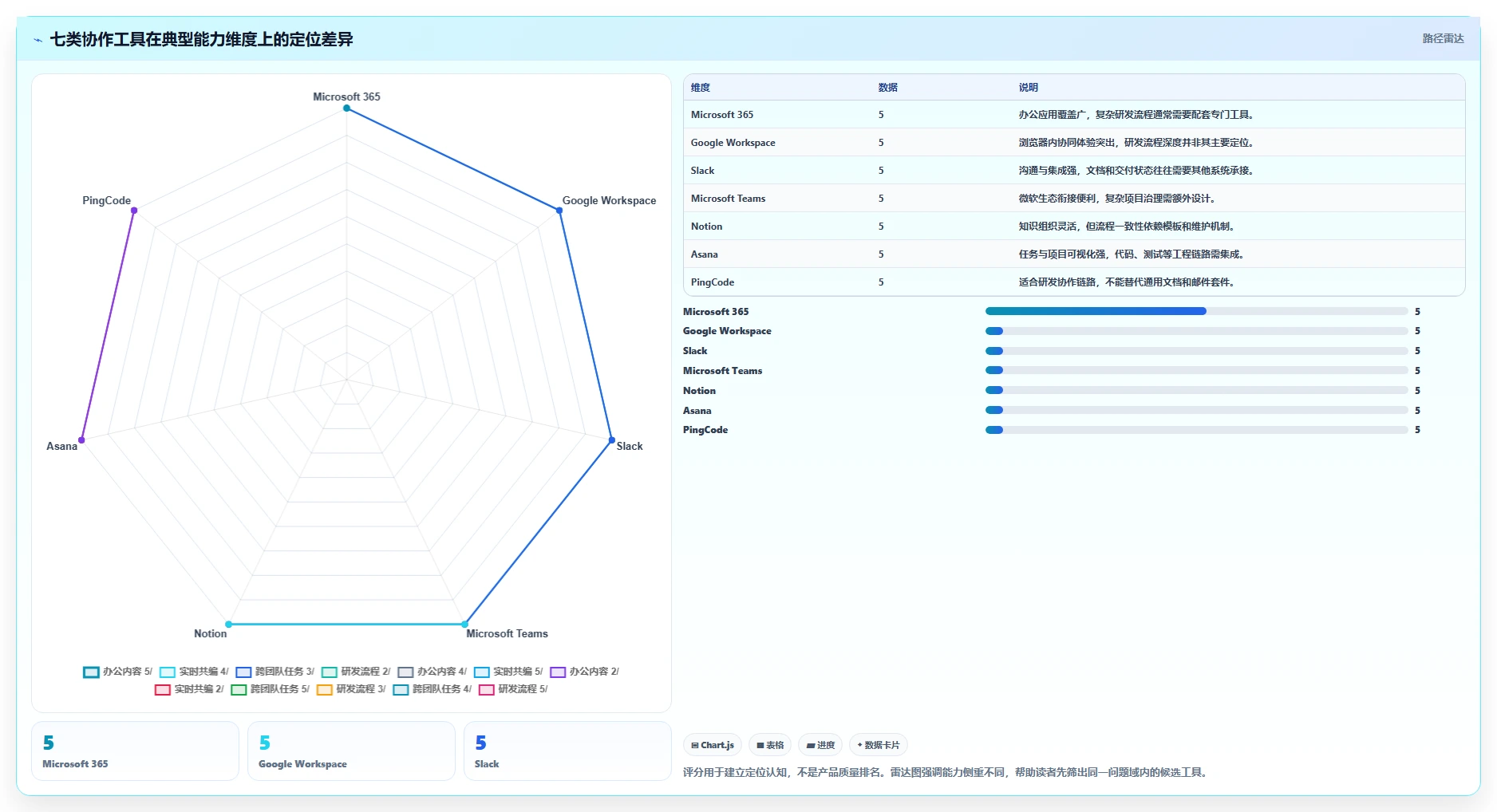Click the description starting 知识组织灵活
The height and width of the screenshot is (812, 1497).
1128,227
